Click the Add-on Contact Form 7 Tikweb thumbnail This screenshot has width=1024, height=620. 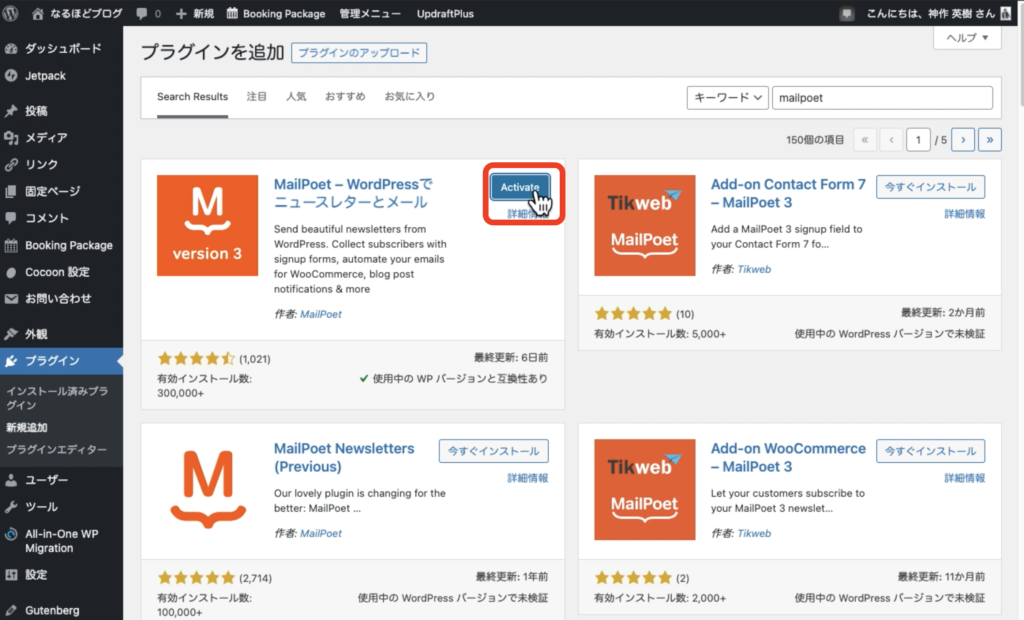coord(645,225)
